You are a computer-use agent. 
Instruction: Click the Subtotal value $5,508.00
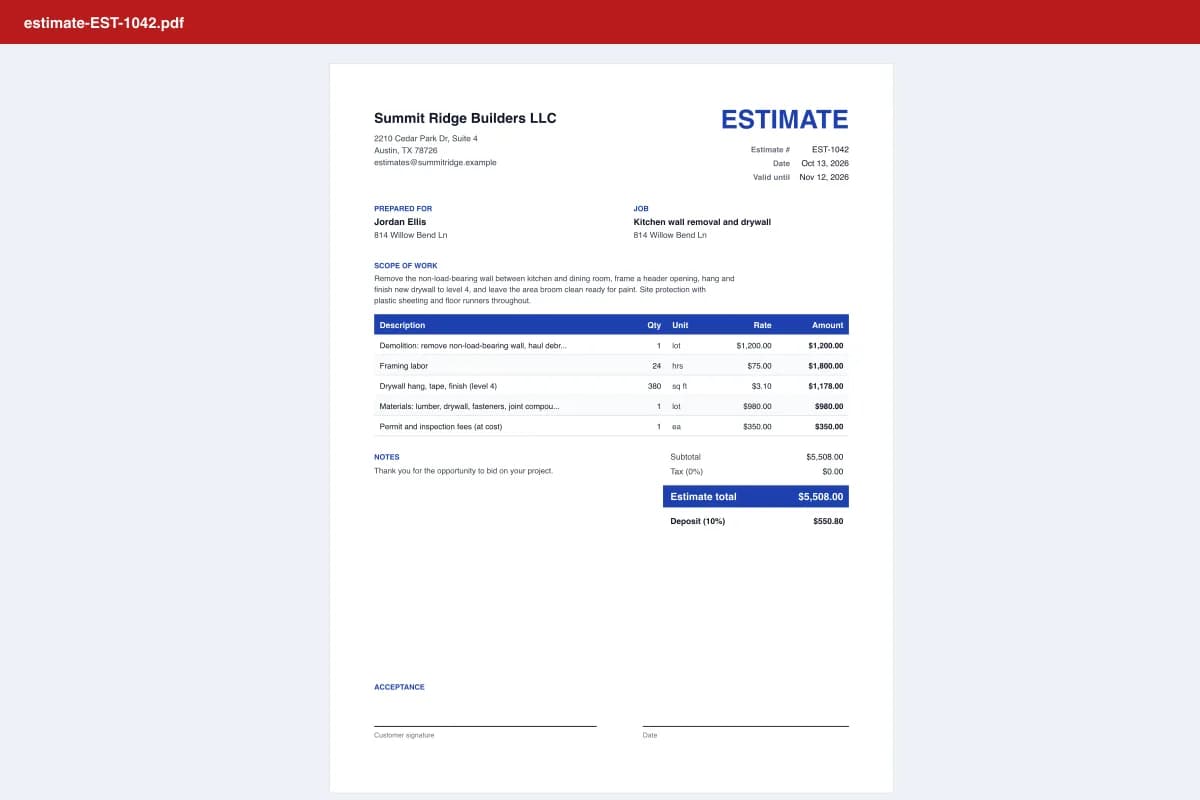tap(825, 457)
